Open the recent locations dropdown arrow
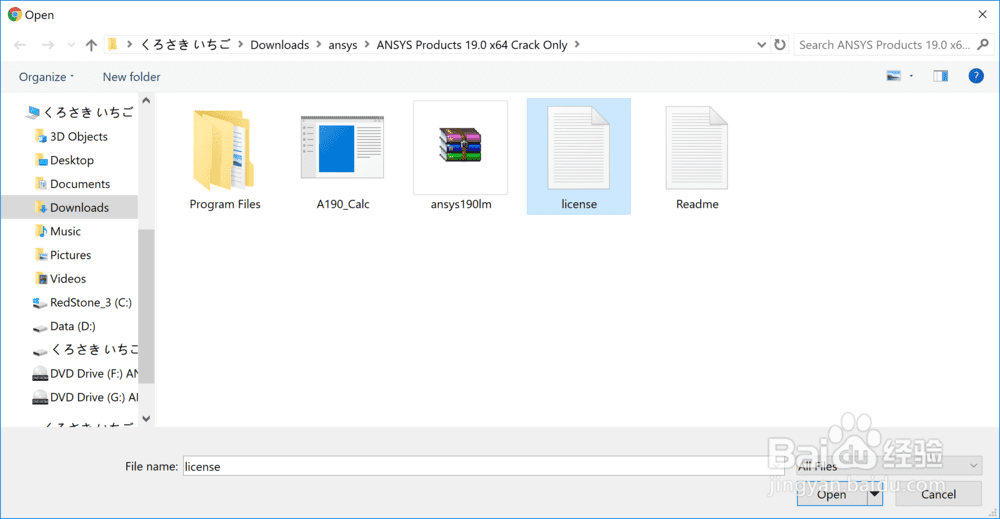Viewport: 1000px width, 519px height. [x=71, y=45]
